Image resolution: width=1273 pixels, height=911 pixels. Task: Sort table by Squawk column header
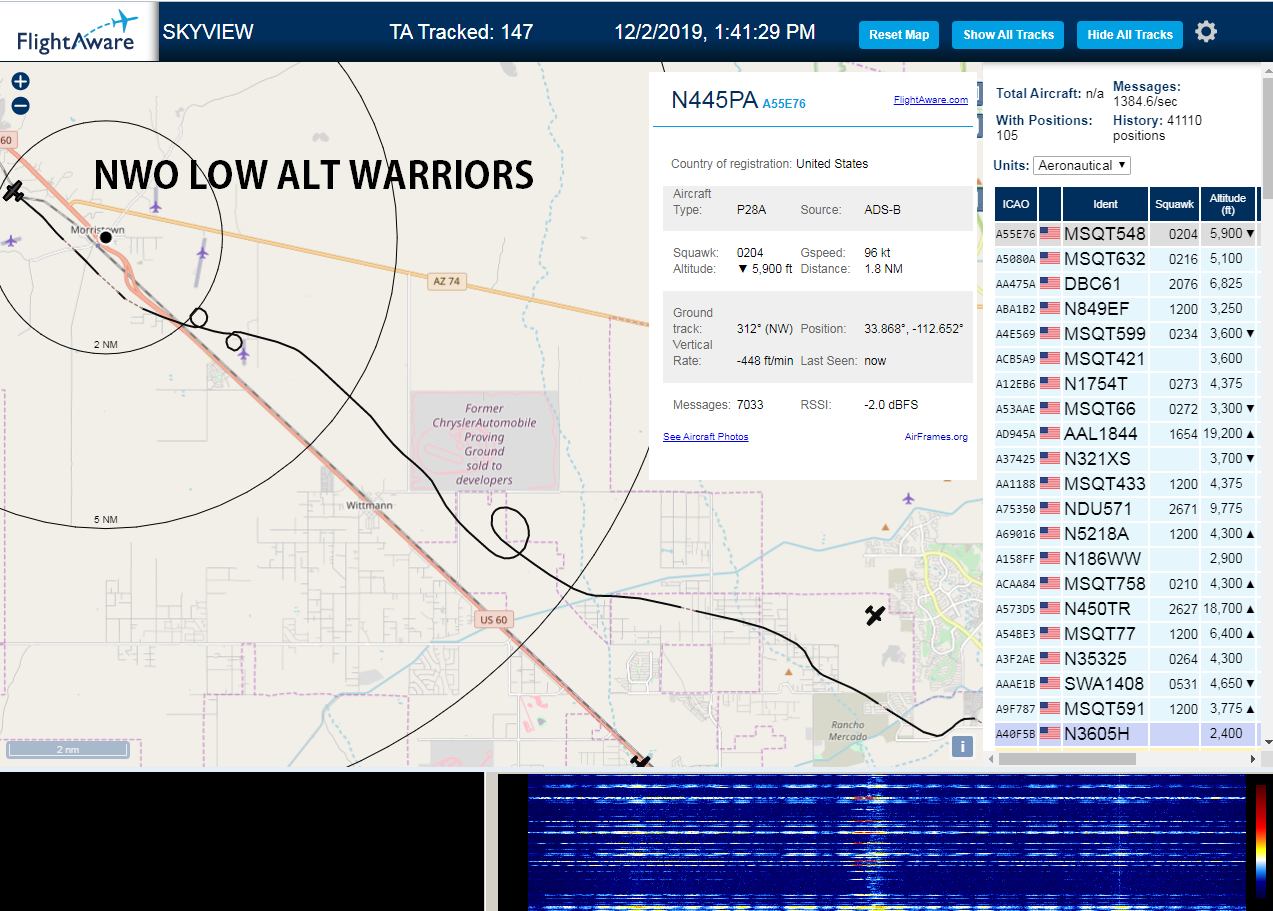(1174, 204)
